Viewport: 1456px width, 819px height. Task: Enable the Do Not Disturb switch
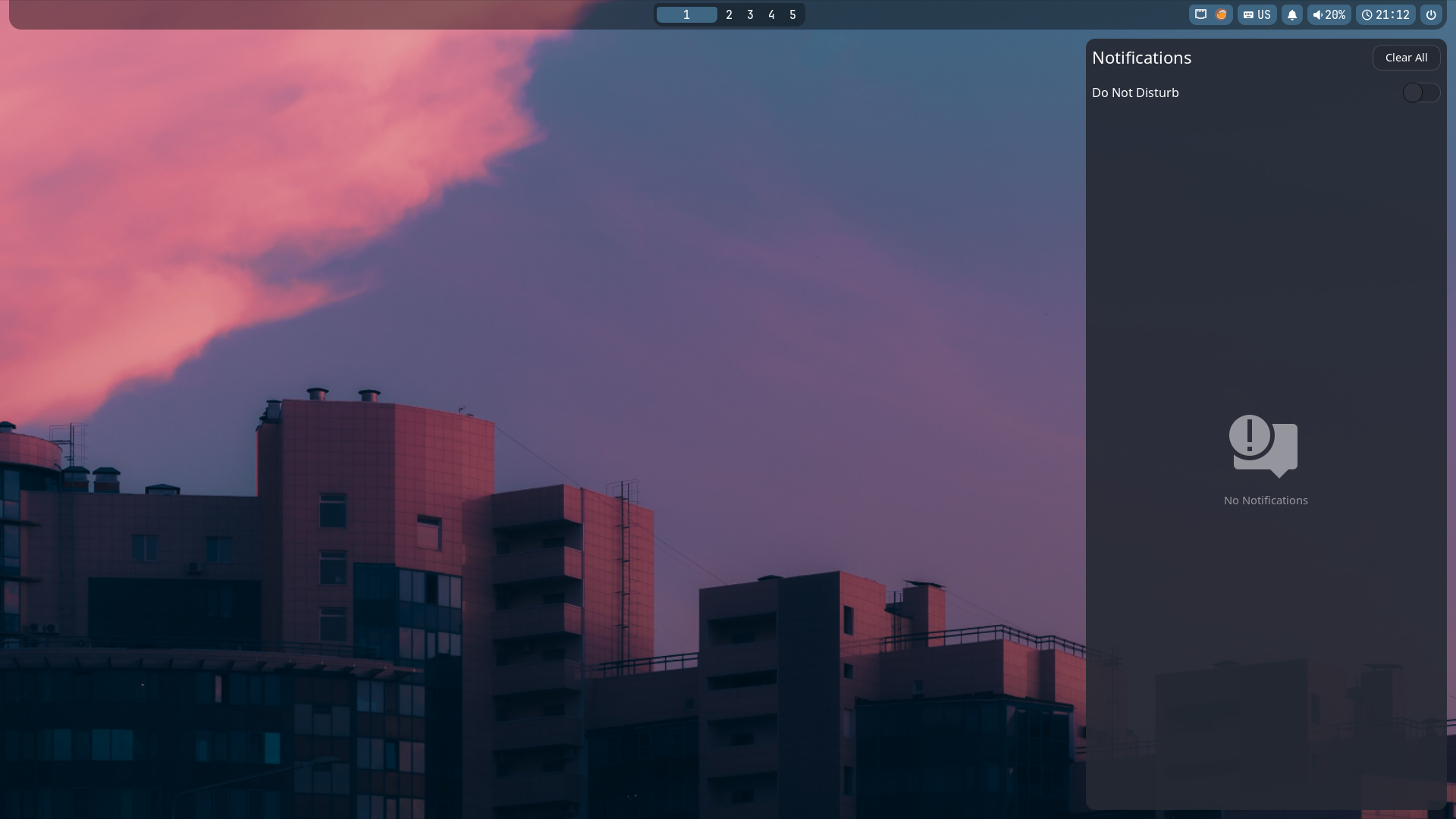pos(1420,93)
